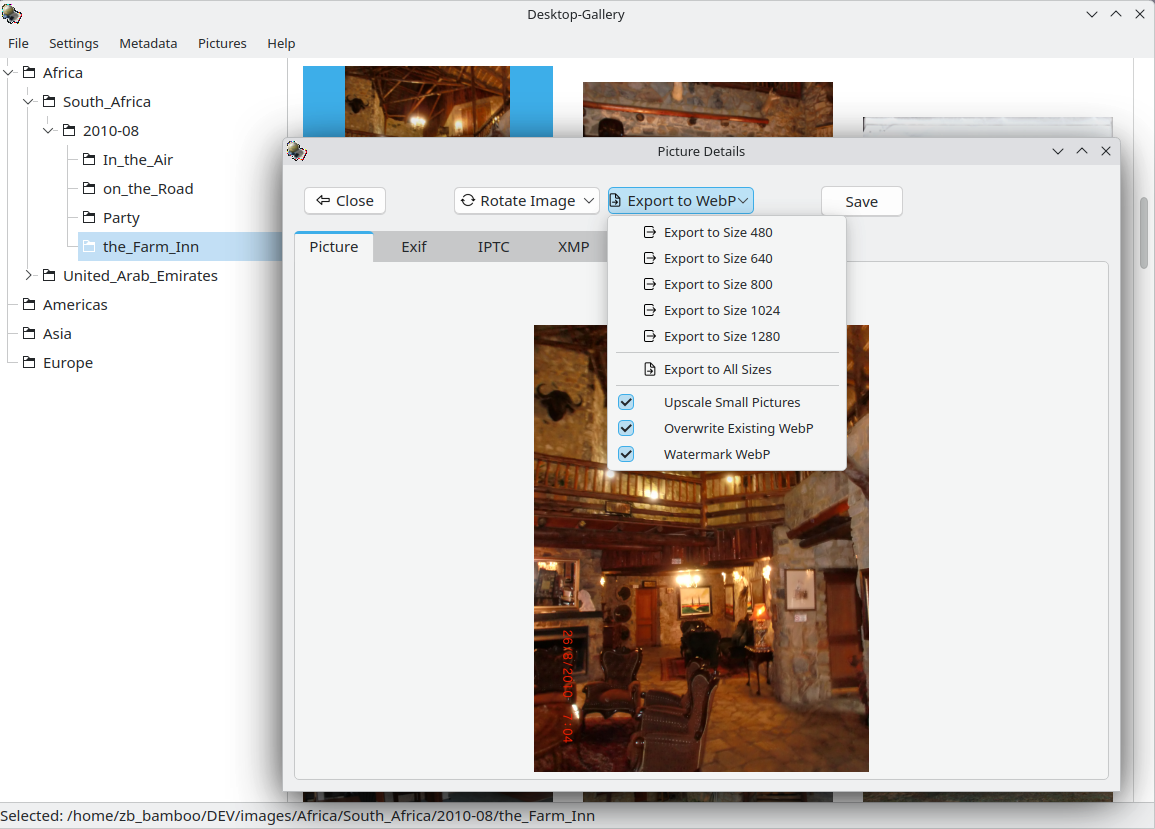Disable Overwrite Existing WebP checkbox
Viewport: 1155px width, 829px height.
tap(626, 429)
